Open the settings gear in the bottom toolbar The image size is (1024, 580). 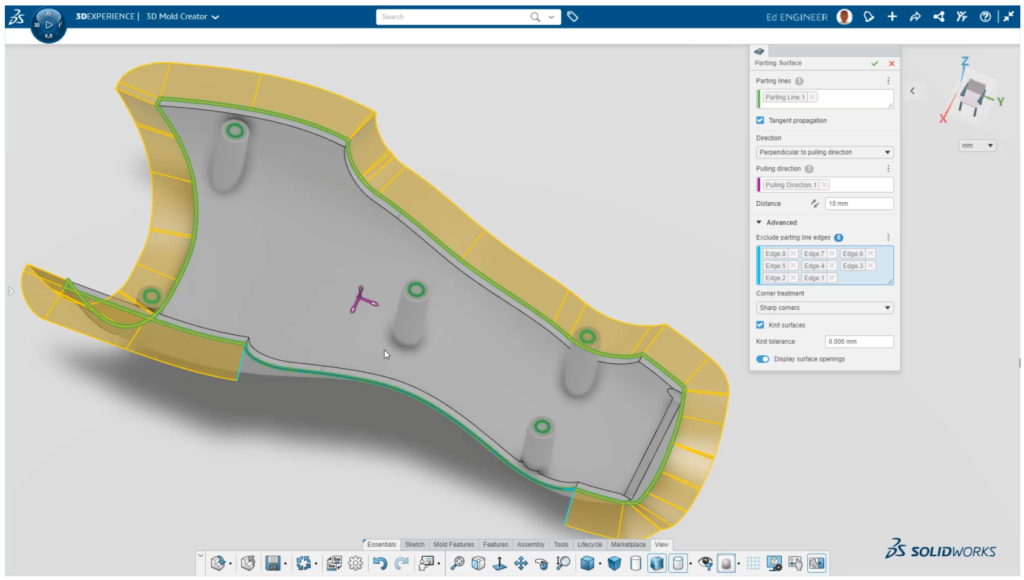coord(355,563)
